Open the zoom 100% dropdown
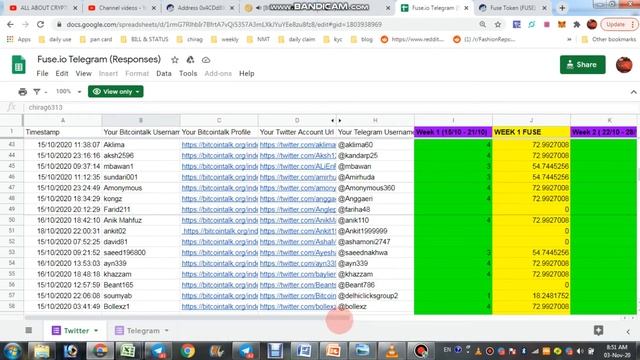The image size is (640, 360). 68,91
